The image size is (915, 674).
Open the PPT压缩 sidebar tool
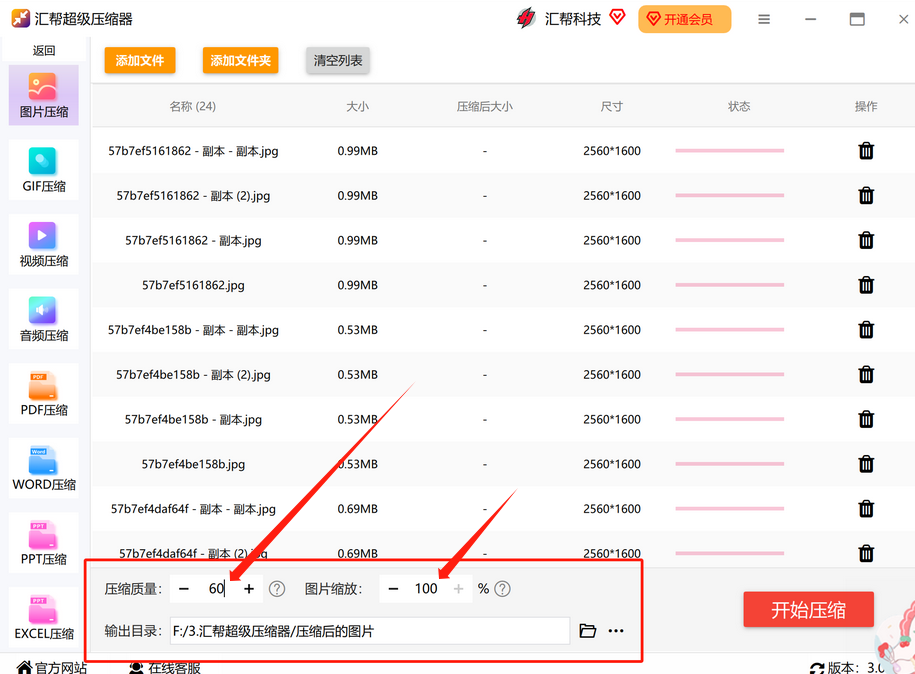44,543
